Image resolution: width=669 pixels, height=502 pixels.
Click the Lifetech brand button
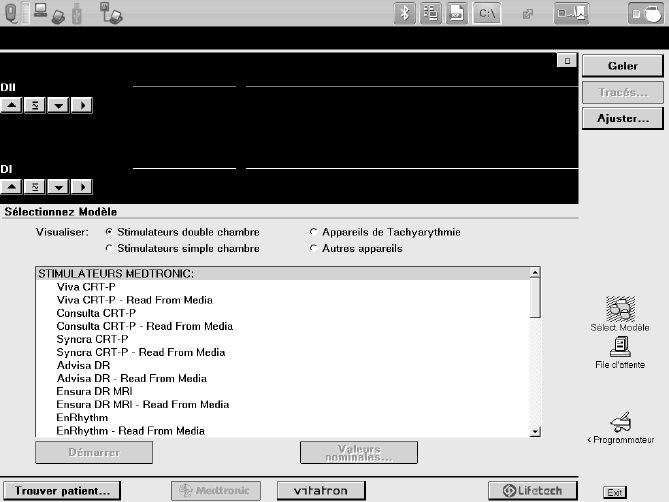point(533,490)
